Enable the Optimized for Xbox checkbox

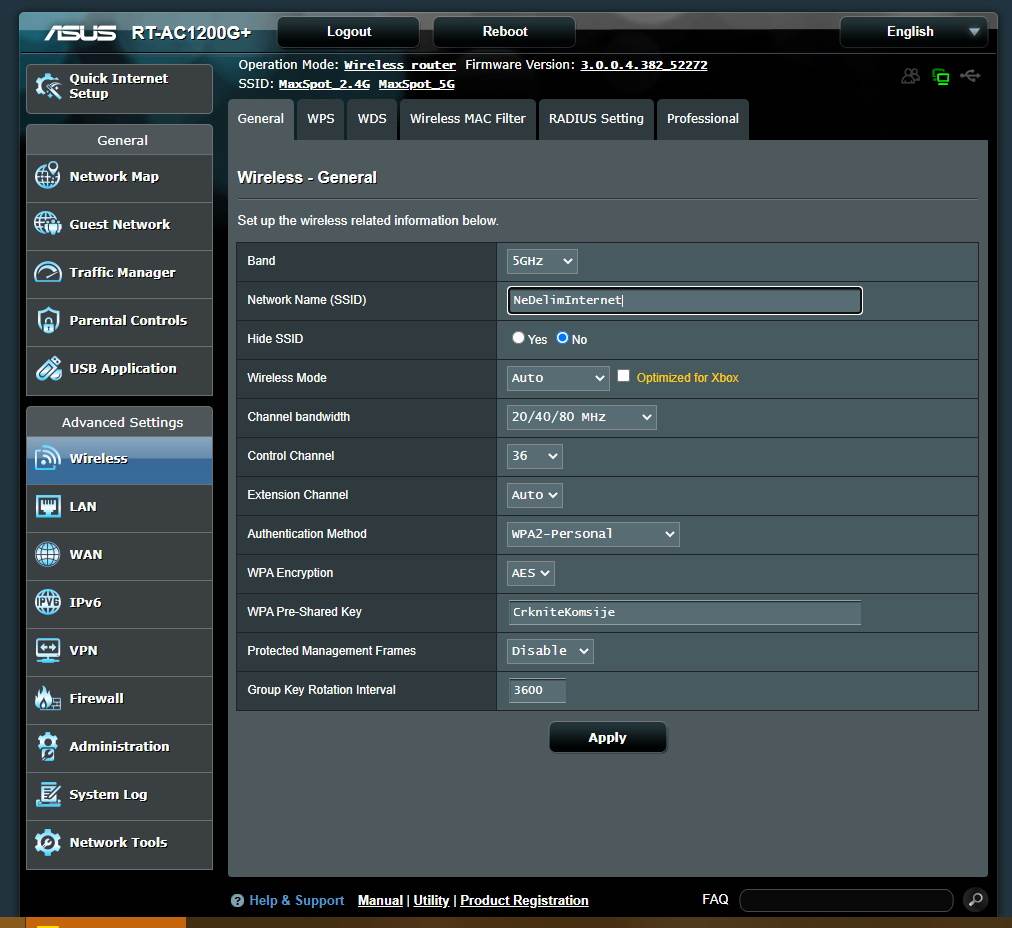(624, 376)
